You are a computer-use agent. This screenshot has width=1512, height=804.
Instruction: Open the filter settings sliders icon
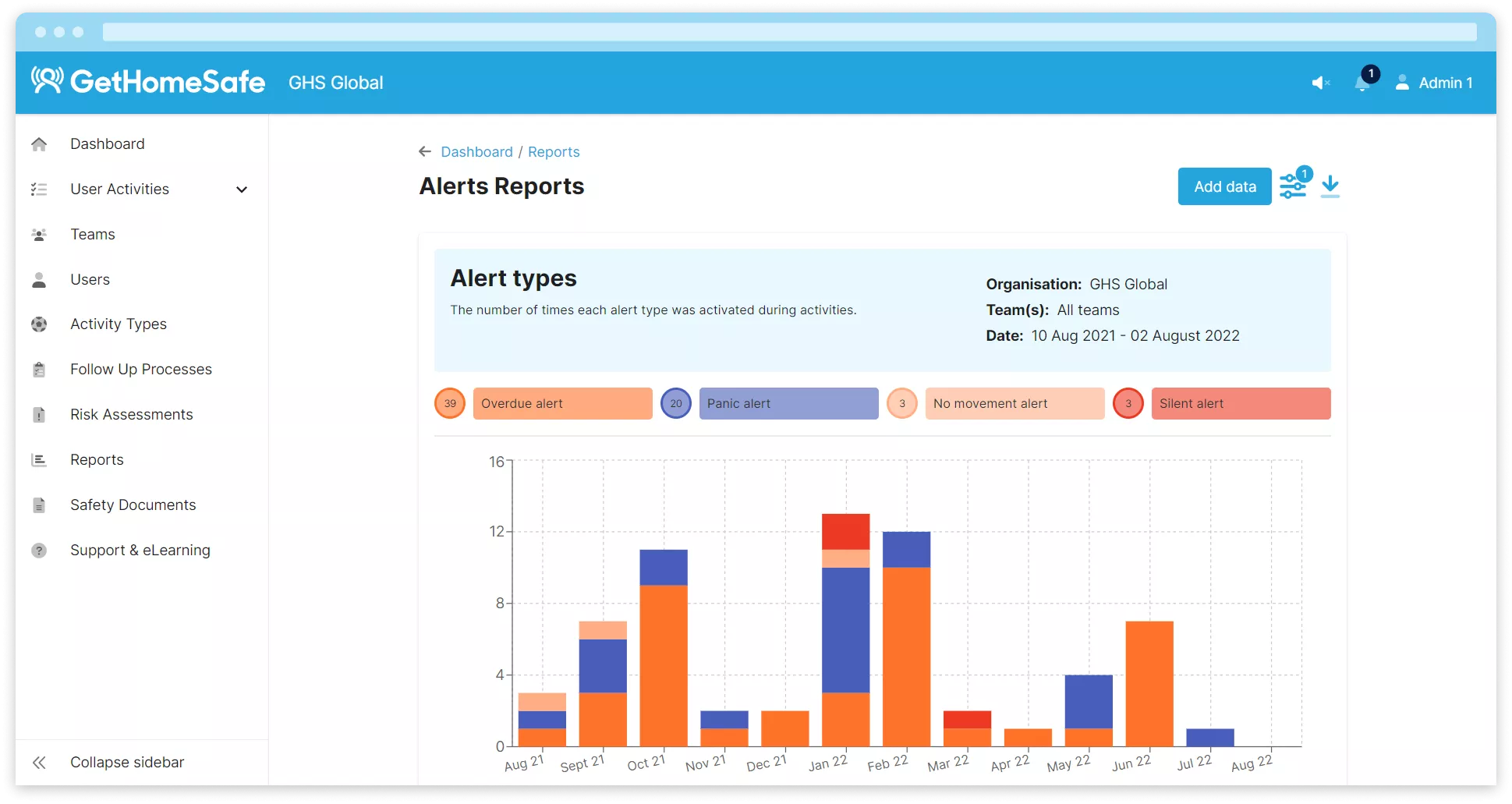(1293, 186)
